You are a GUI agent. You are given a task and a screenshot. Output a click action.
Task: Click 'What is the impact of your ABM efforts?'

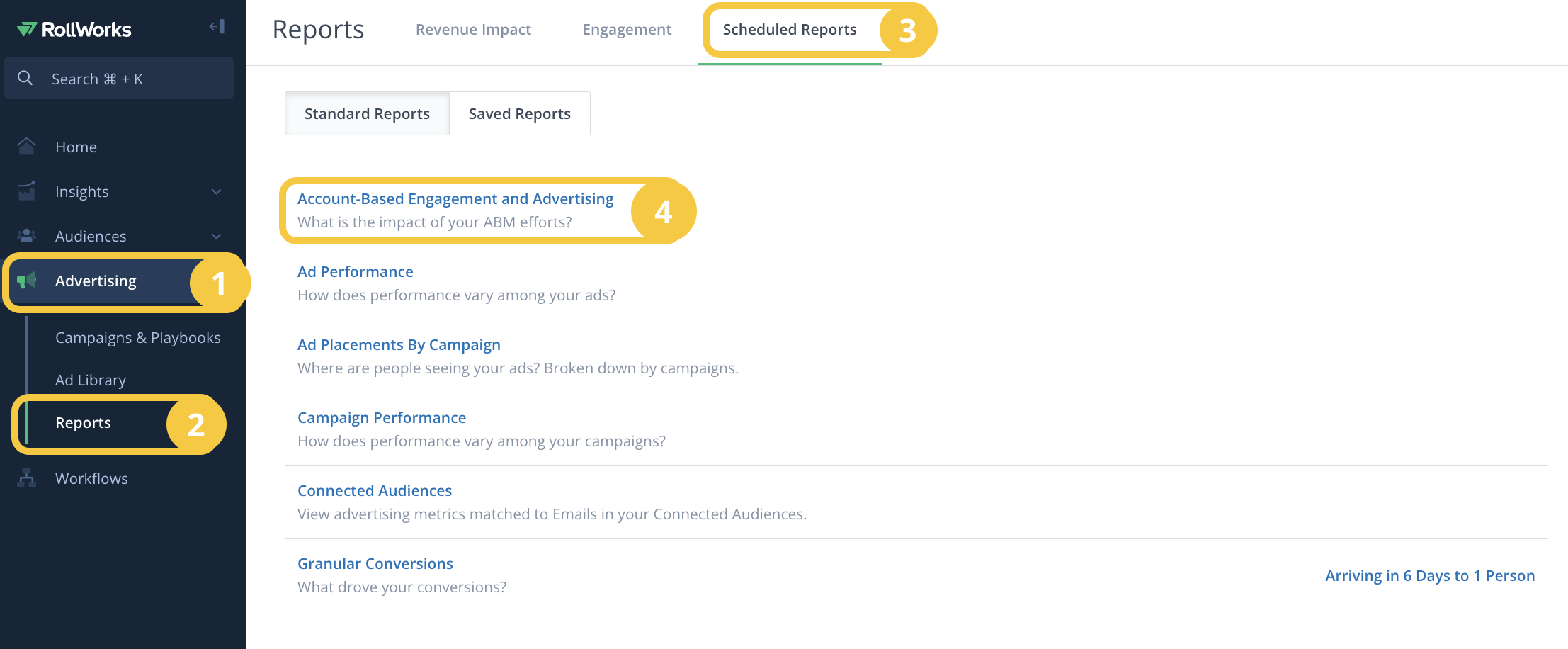[435, 222]
